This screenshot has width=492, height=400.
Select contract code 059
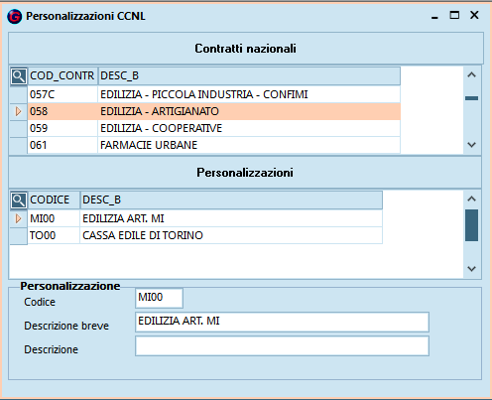pos(62,128)
